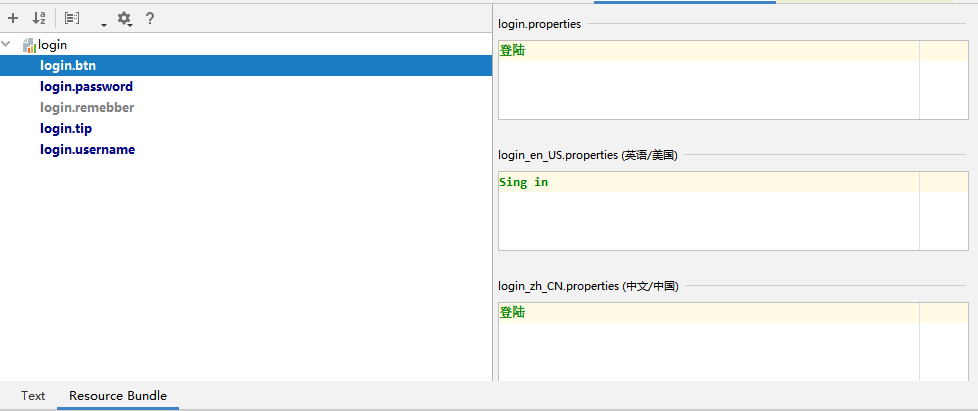Click the login.properties section header
The width and height of the screenshot is (978, 411).
point(540,24)
